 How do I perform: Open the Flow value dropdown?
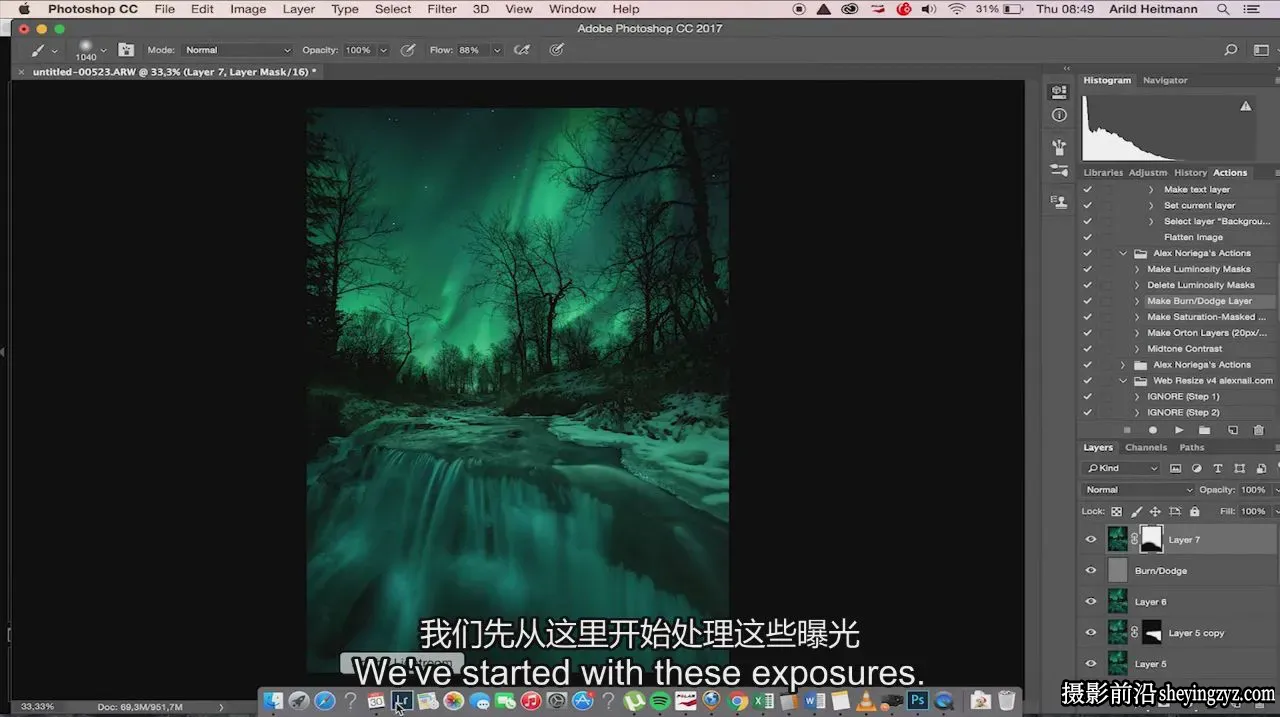(x=497, y=50)
